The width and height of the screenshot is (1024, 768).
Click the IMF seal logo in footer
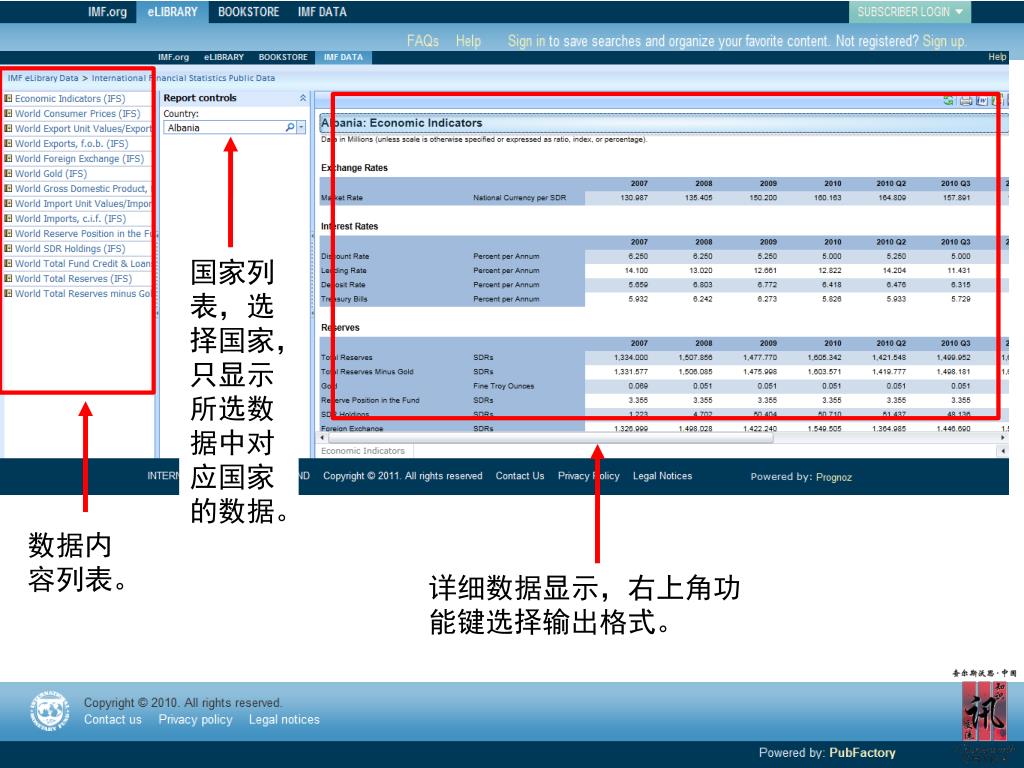tap(50, 711)
